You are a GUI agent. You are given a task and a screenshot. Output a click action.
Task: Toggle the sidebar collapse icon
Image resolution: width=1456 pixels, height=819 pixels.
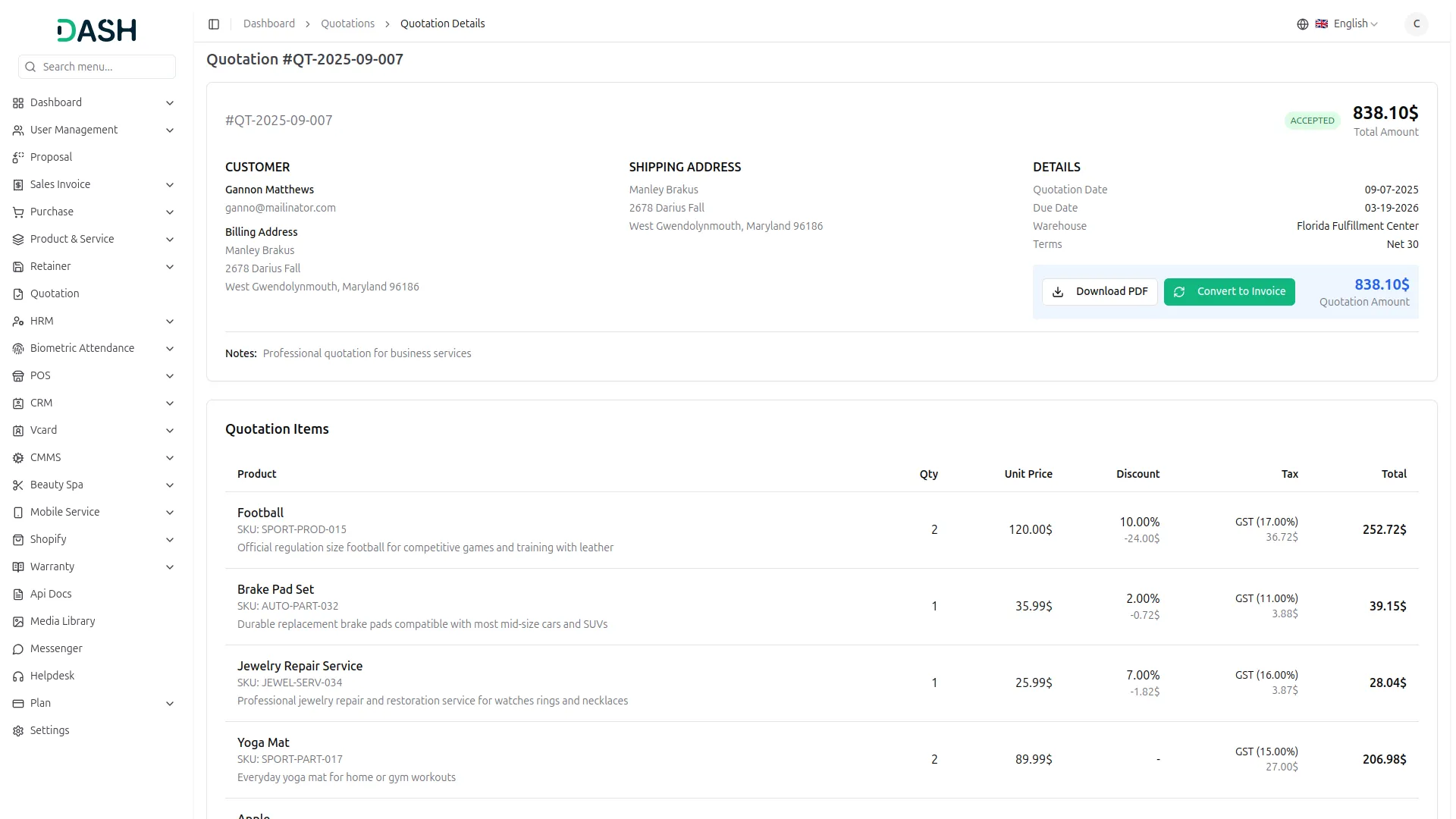tap(214, 24)
